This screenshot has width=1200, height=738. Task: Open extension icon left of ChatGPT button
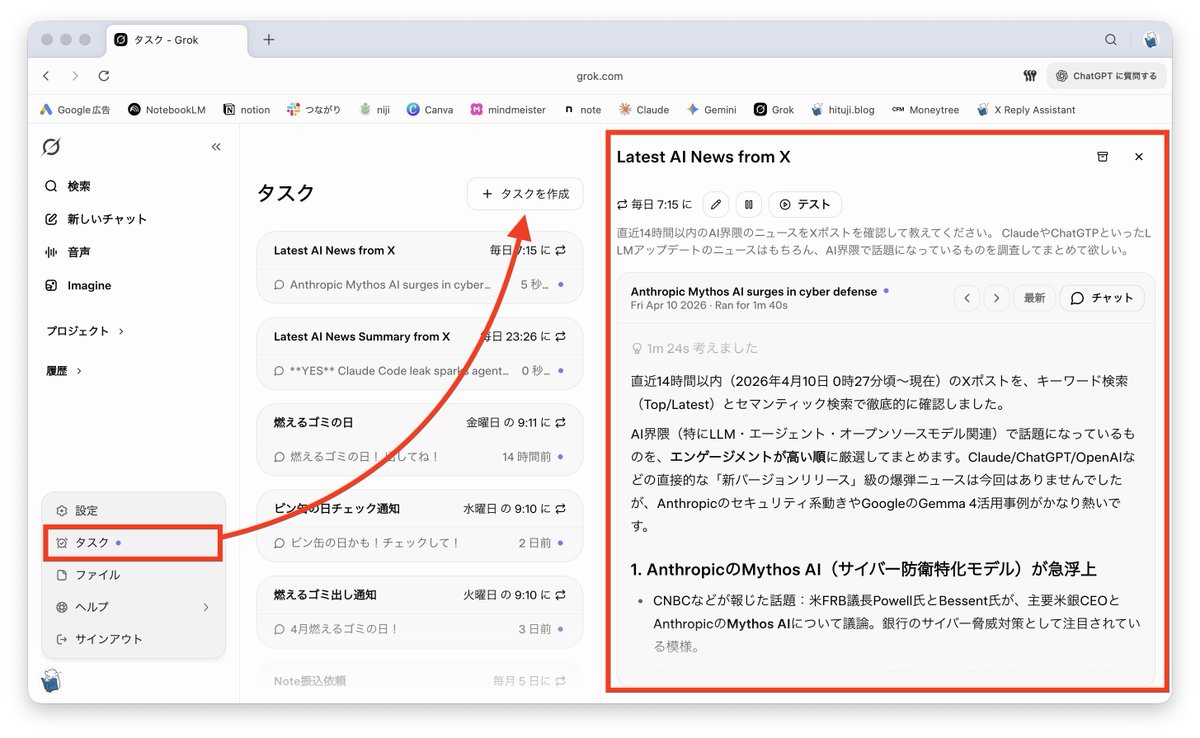pyautogui.click(x=1029, y=76)
